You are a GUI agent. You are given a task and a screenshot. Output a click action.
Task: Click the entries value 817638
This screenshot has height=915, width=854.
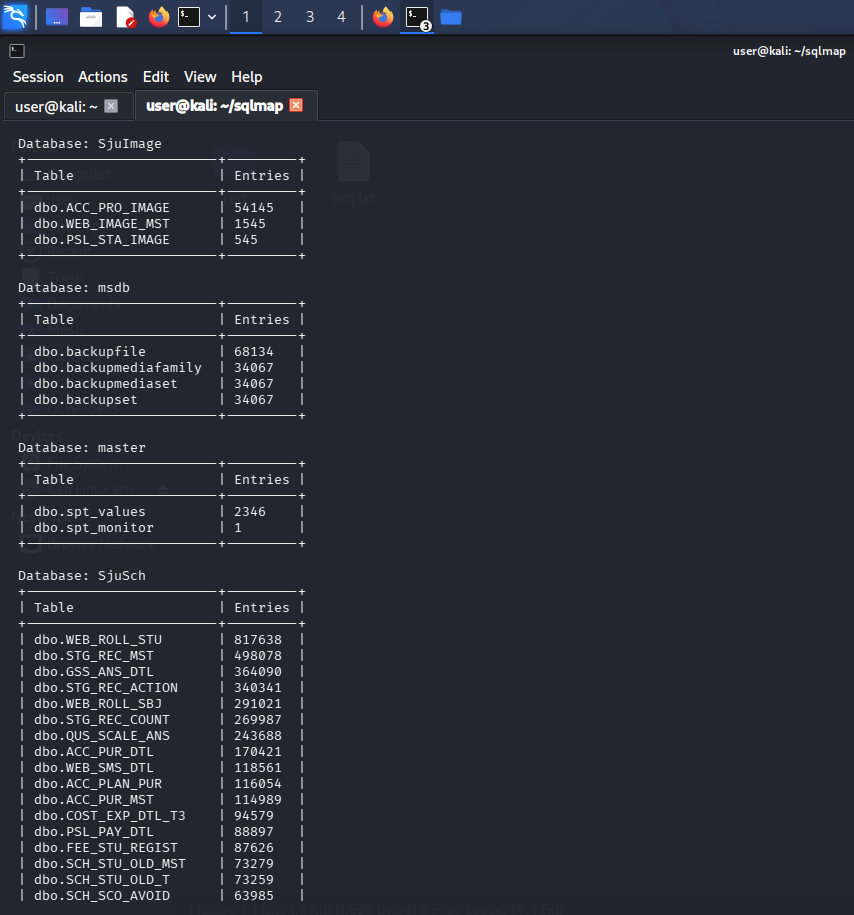coord(258,640)
